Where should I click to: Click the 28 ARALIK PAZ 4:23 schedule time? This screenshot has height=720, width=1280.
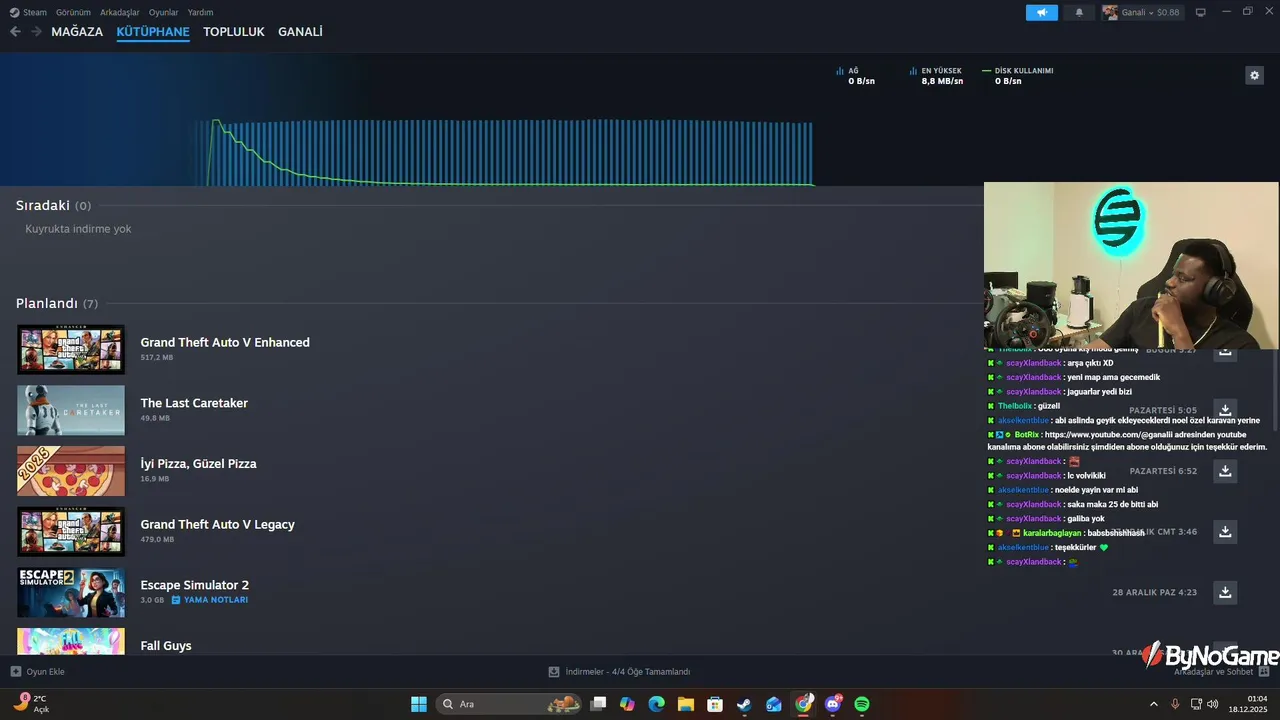click(1154, 593)
